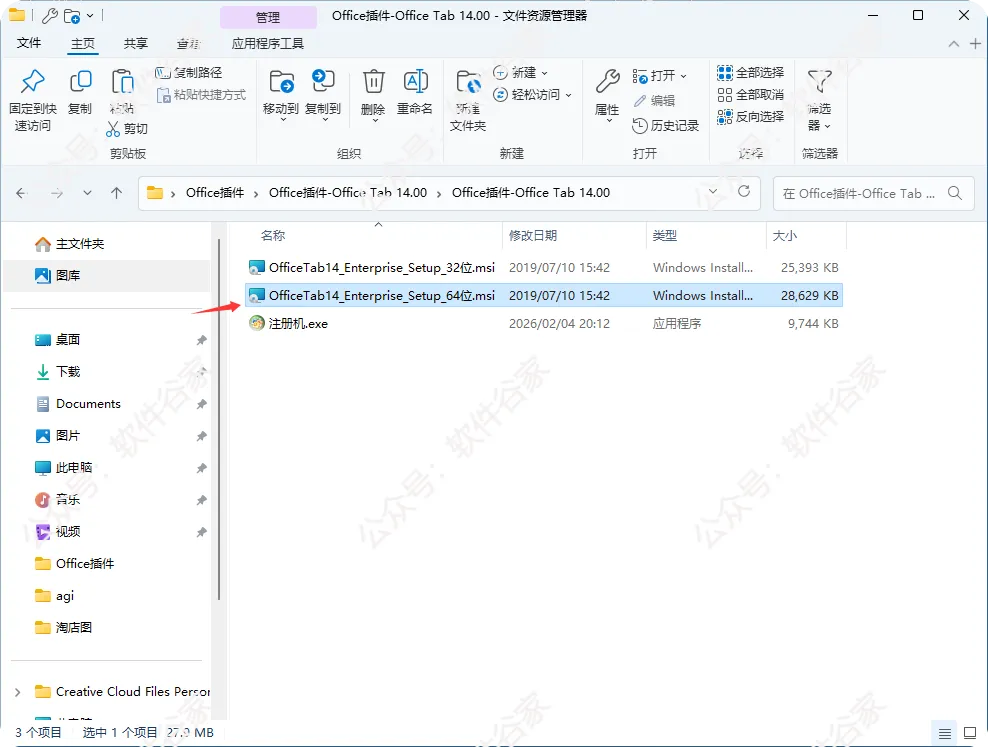Click 'Office插件' breadcrumb in address bar
This screenshot has width=988, height=747.
click(x=215, y=193)
